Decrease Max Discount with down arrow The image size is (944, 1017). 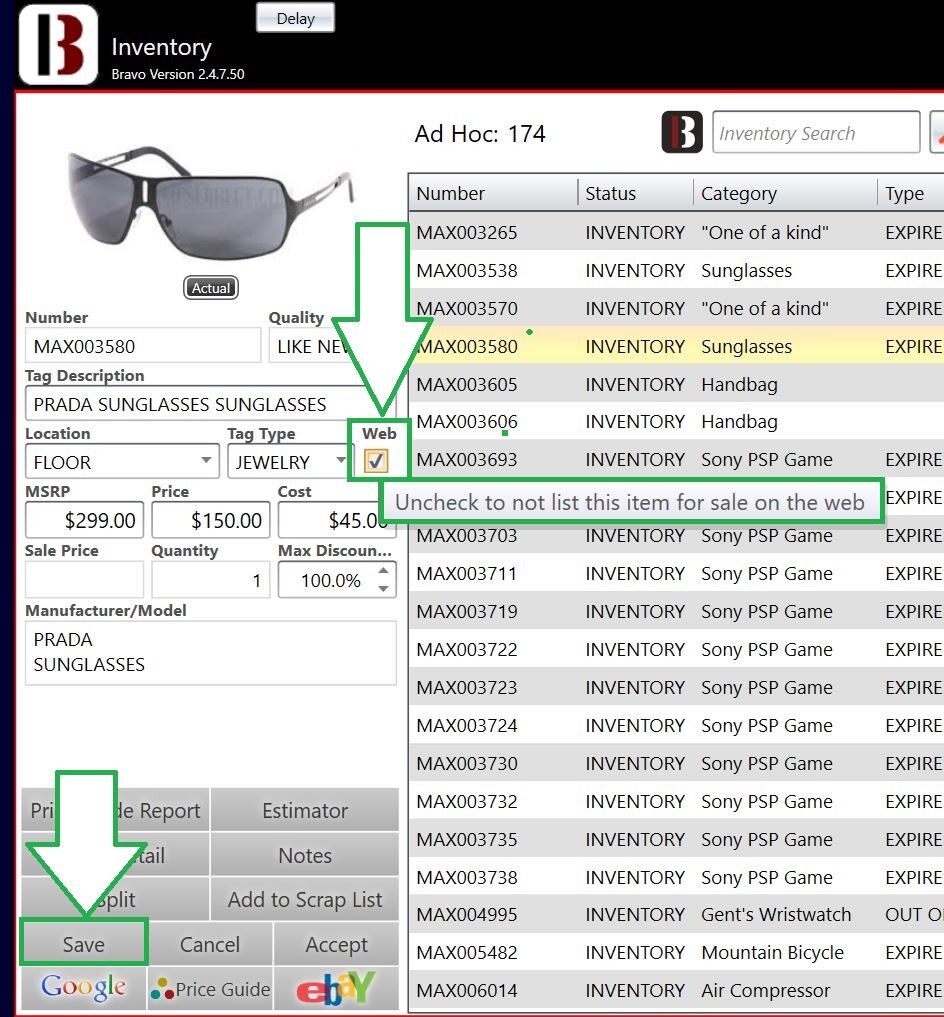pos(383,588)
